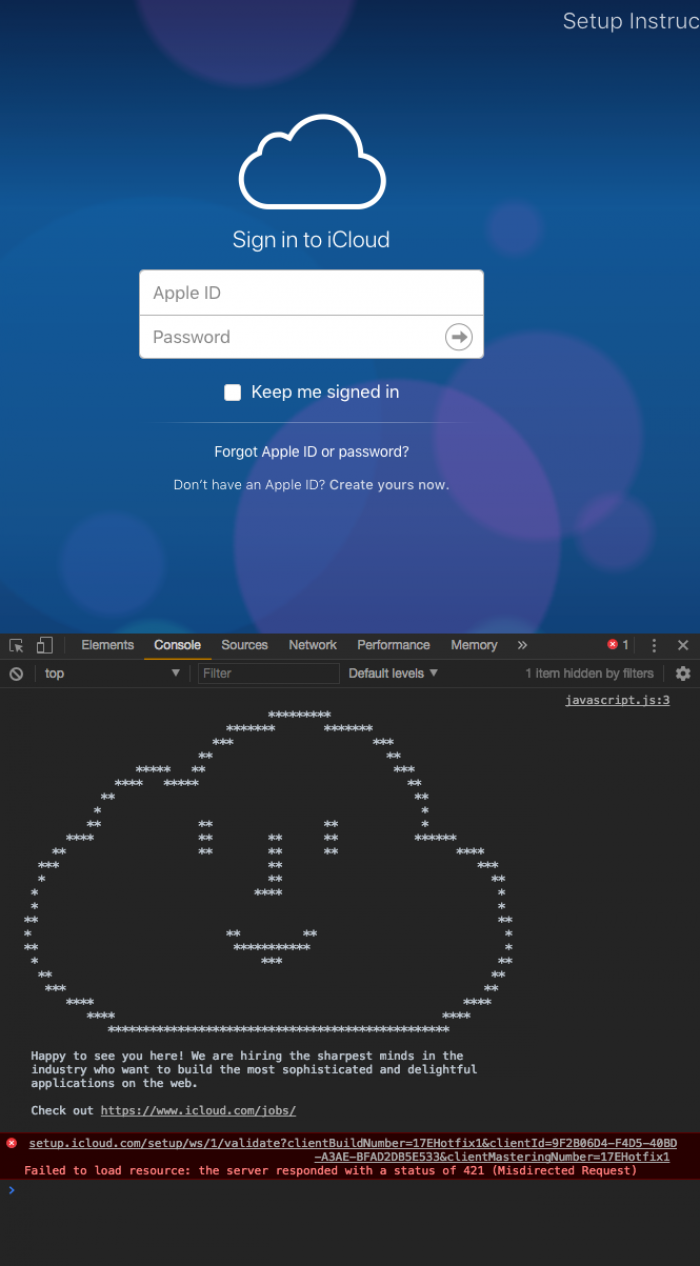
Task: Click the 'Failed to load resource' error message
Action: 330,1171
